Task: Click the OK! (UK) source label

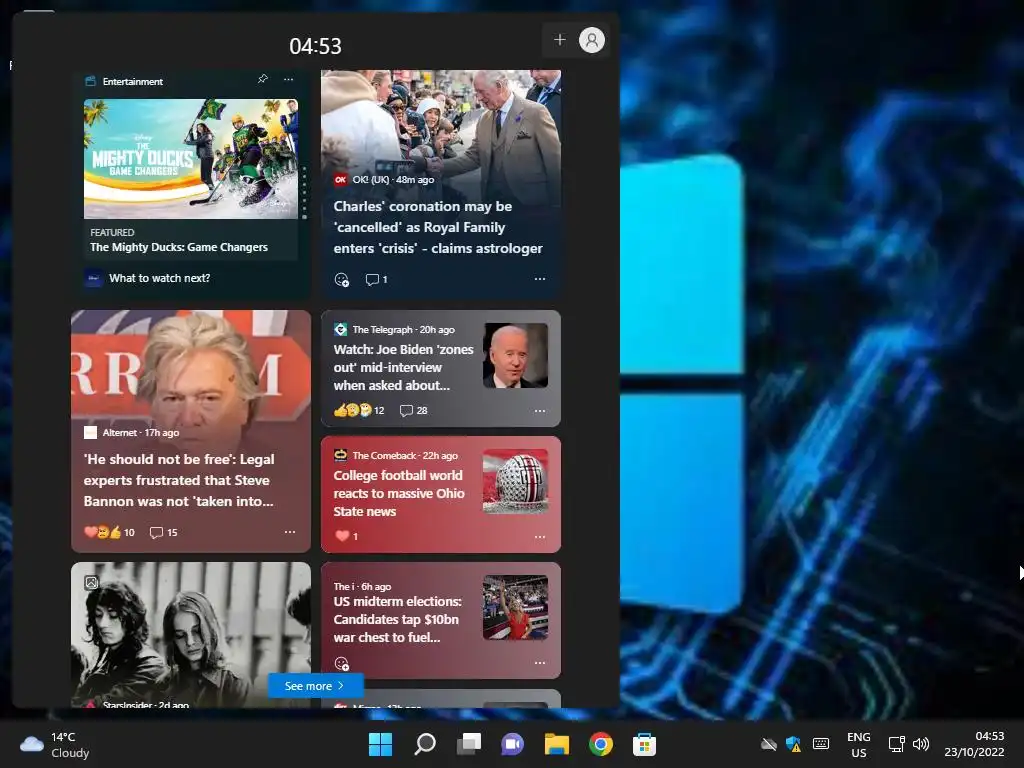Action: point(371,180)
